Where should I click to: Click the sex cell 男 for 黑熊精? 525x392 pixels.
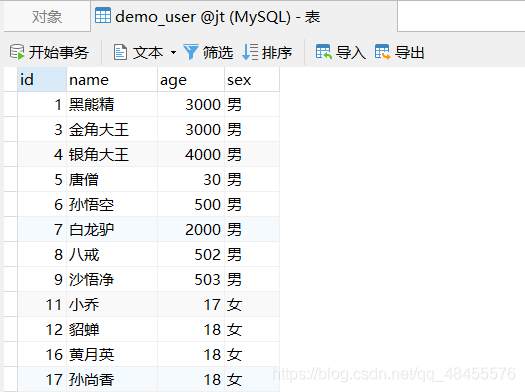pyautogui.click(x=252, y=104)
